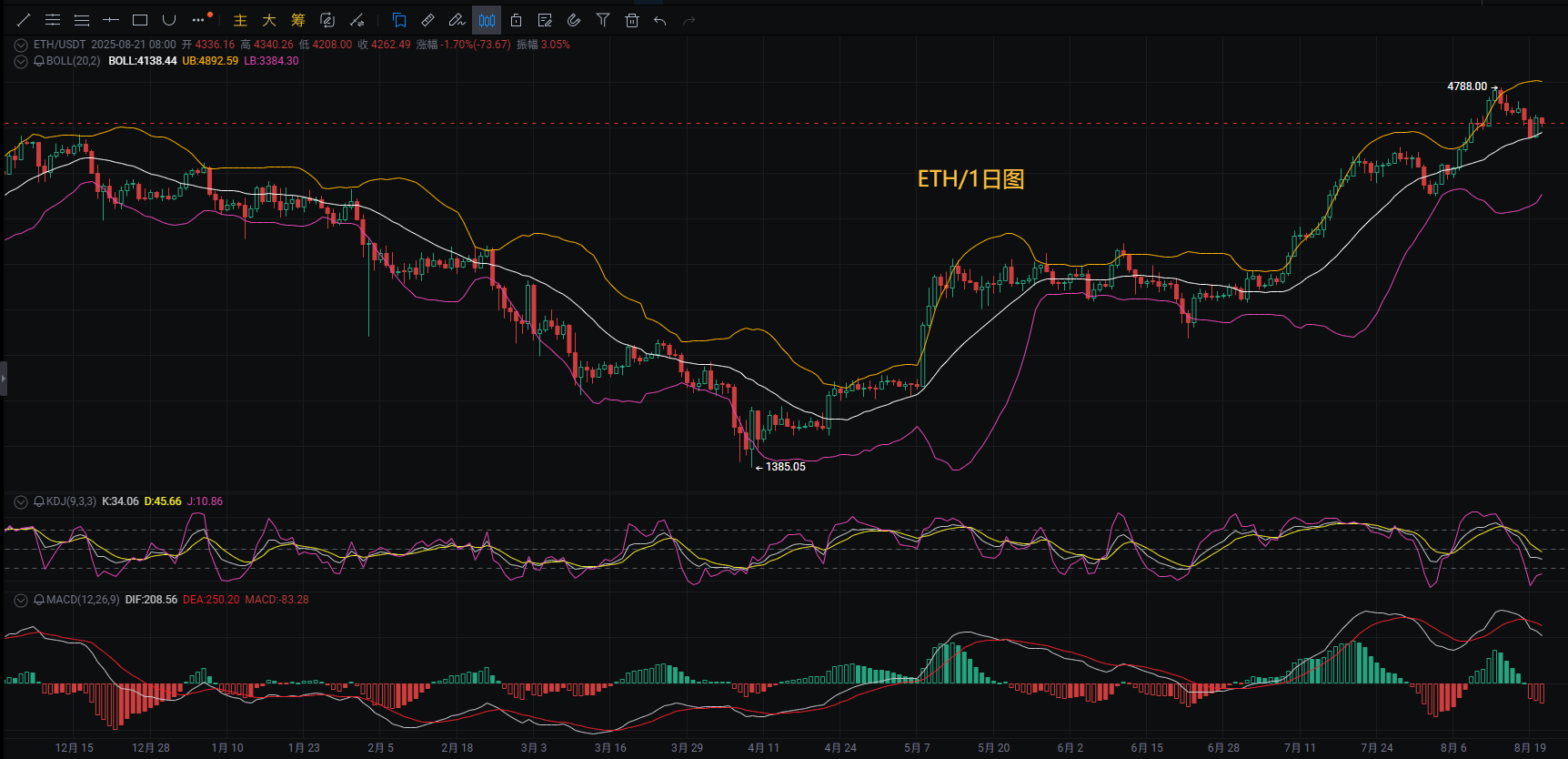
Task: Select the pen annotation tool
Action: [457, 20]
